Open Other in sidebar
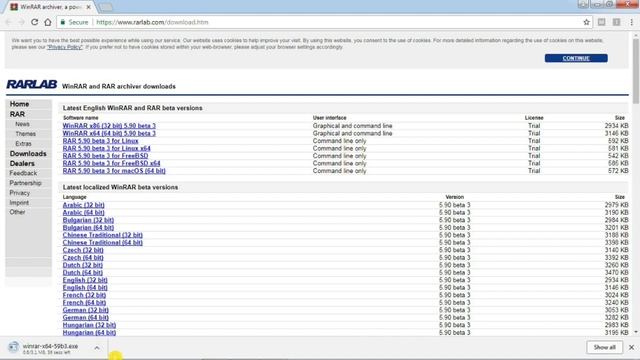 (18, 212)
